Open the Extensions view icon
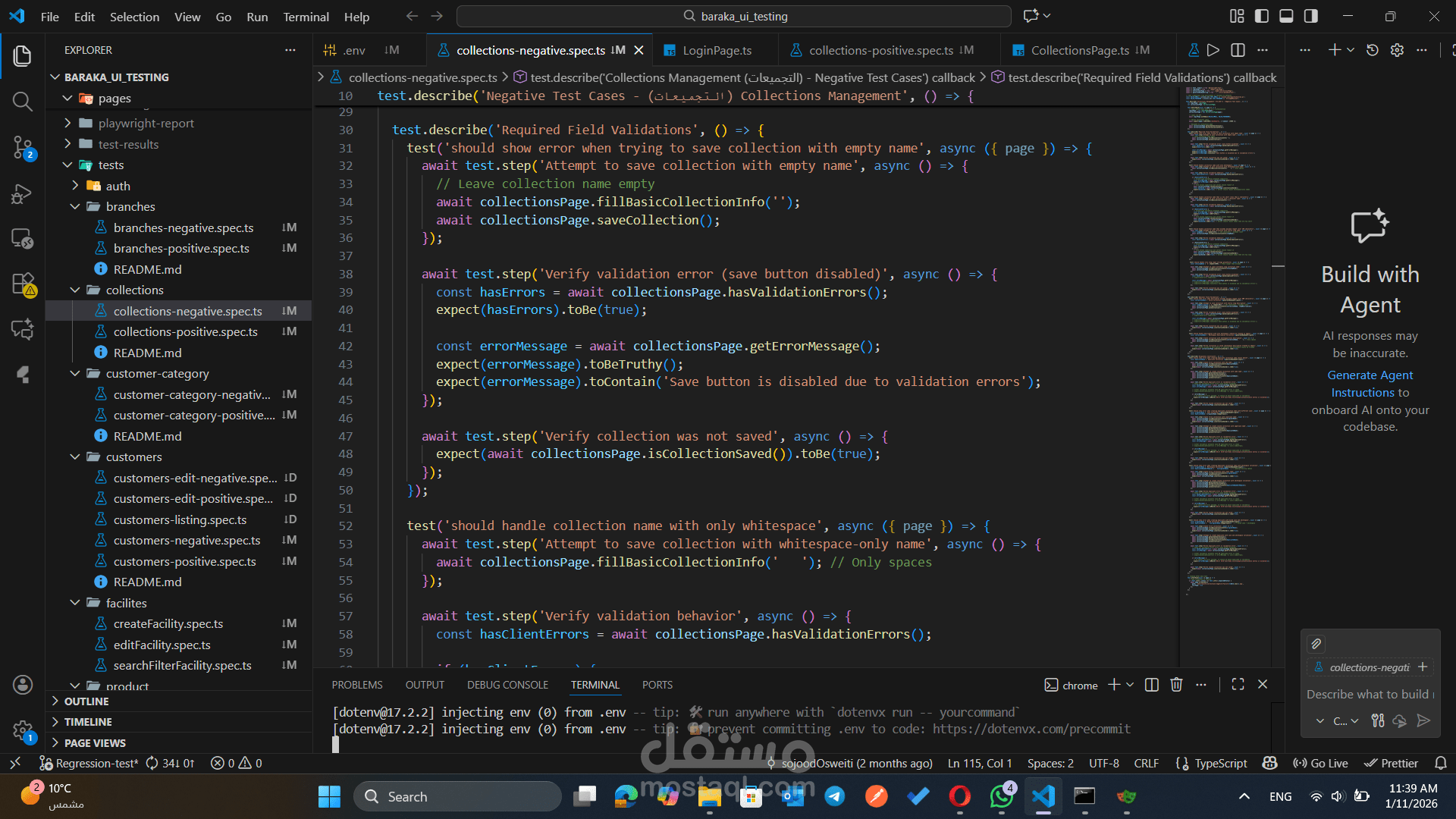The width and height of the screenshot is (1456, 819). pyautogui.click(x=22, y=284)
